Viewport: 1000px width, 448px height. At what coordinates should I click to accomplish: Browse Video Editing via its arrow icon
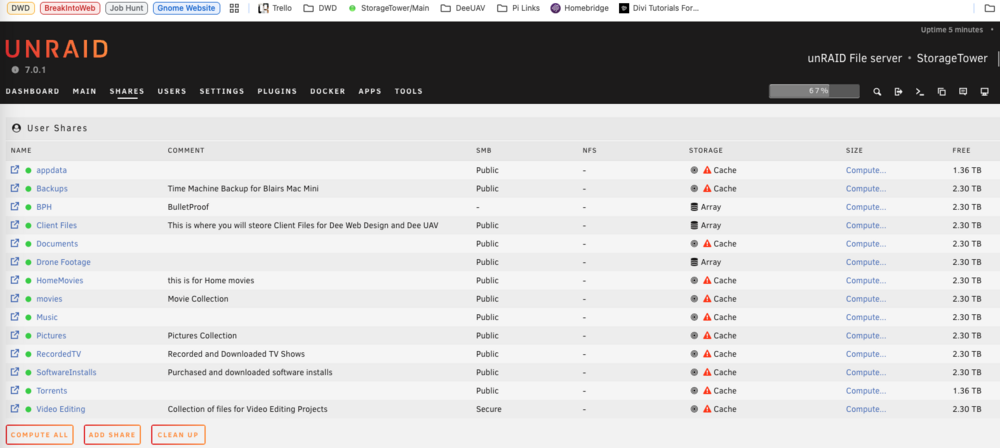[15, 408]
